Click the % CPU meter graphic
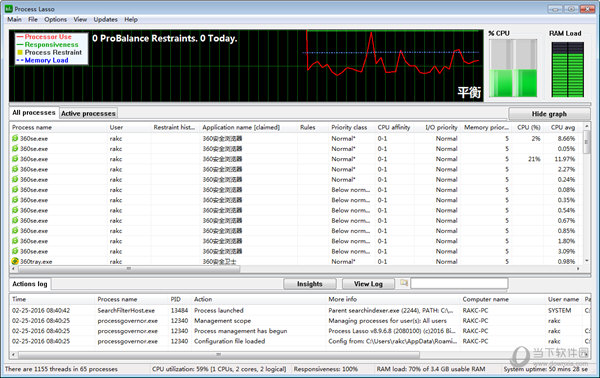The width and height of the screenshot is (600, 378). coord(513,68)
